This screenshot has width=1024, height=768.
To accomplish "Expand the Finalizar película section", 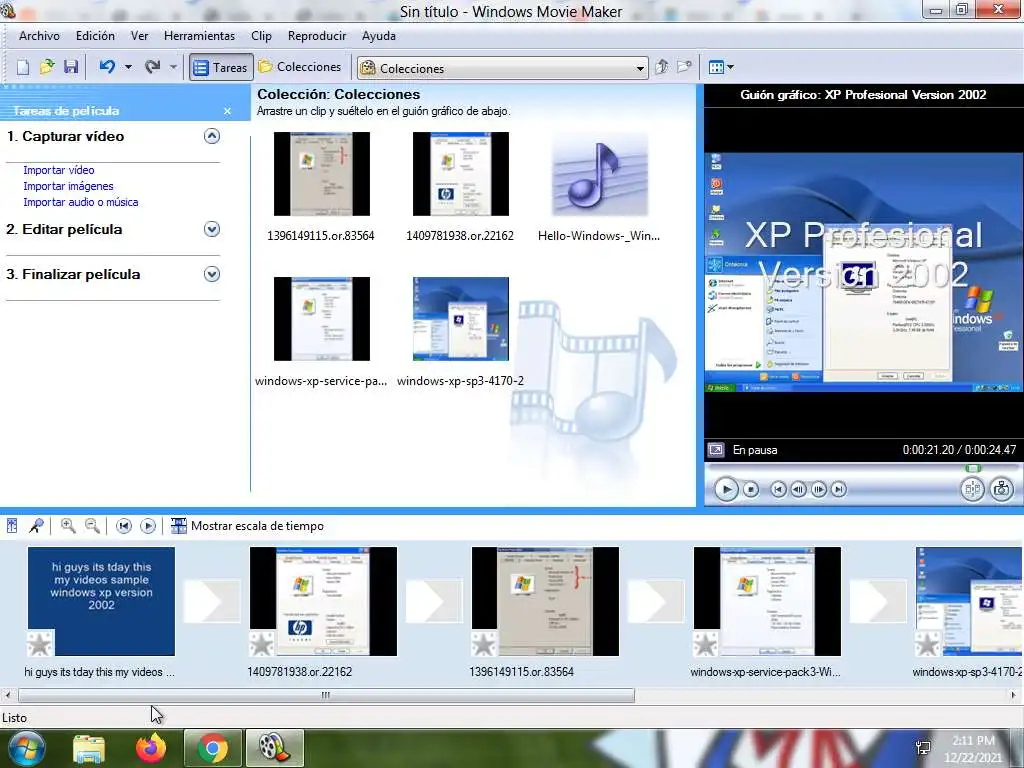I will pos(212,274).
